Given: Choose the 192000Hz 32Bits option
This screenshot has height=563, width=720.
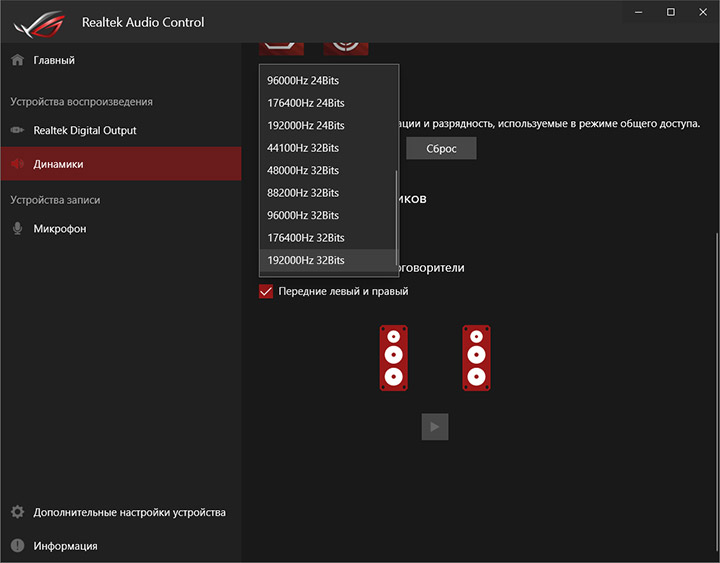Looking at the screenshot, I should click(x=306, y=260).
